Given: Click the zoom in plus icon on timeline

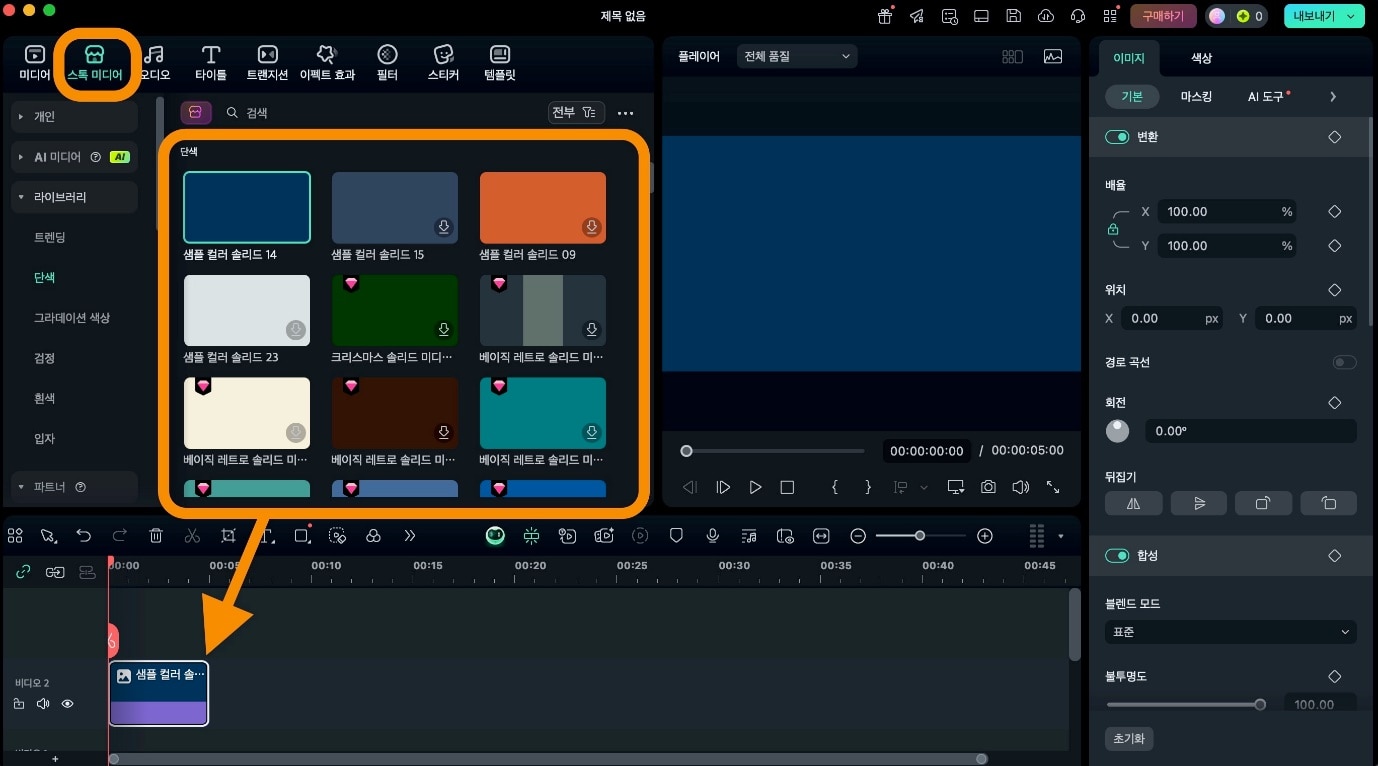Looking at the screenshot, I should coord(985,536).
